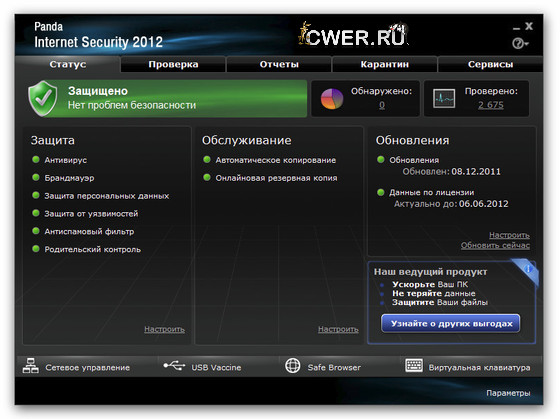Click the virtual keyboard icon
This screenshot has width=560, height=419.
(414, 365)
